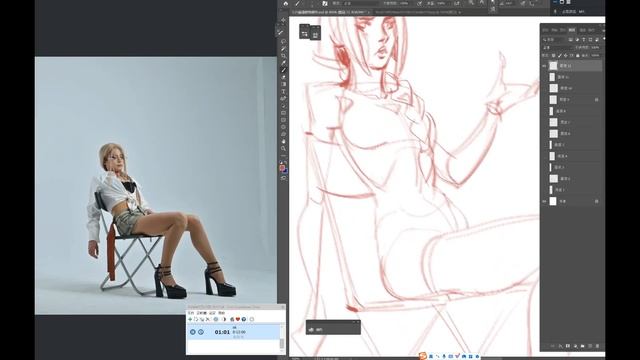Click second blue button beside 01:01 timer
The width and height of the screenshot is (640, 360).
tap(201, 332)
